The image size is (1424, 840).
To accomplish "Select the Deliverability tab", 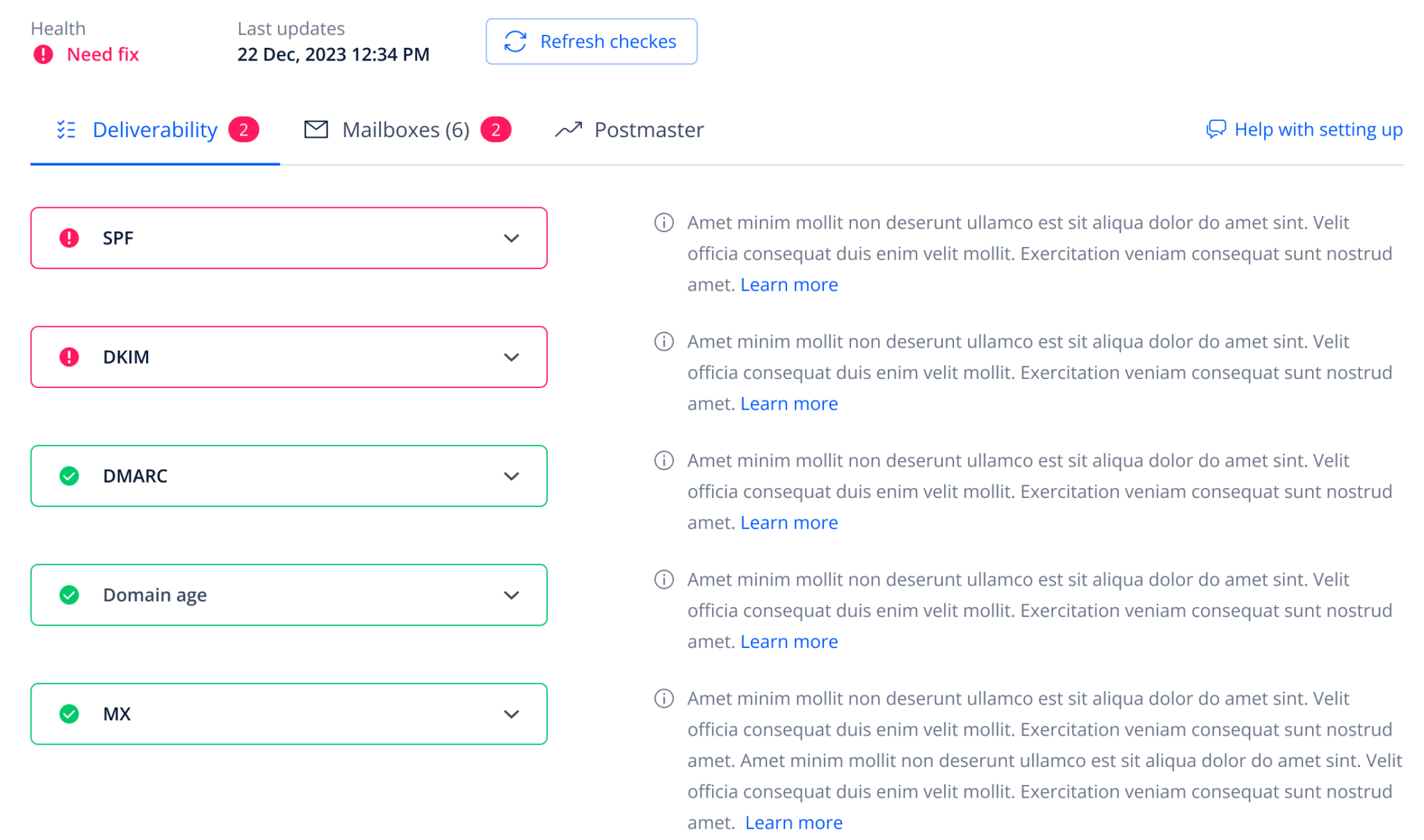I will [154, 130].
